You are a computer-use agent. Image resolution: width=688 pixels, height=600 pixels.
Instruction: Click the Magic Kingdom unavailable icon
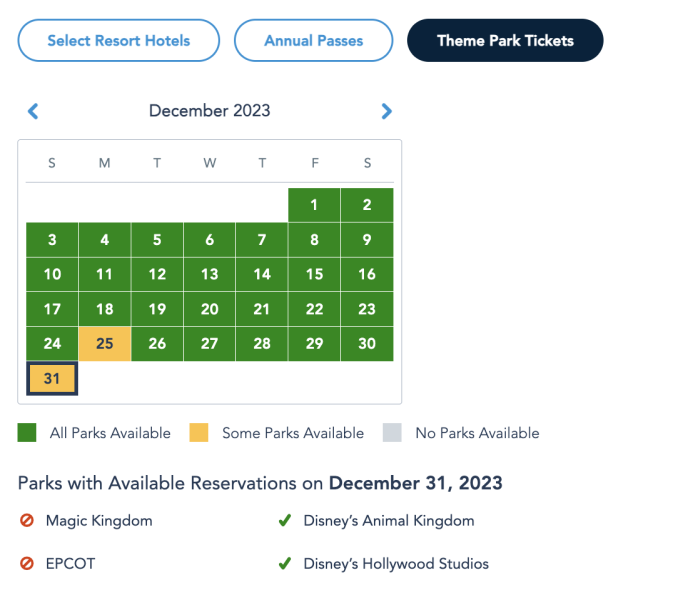pyautogui.click(x=27, y=521)
